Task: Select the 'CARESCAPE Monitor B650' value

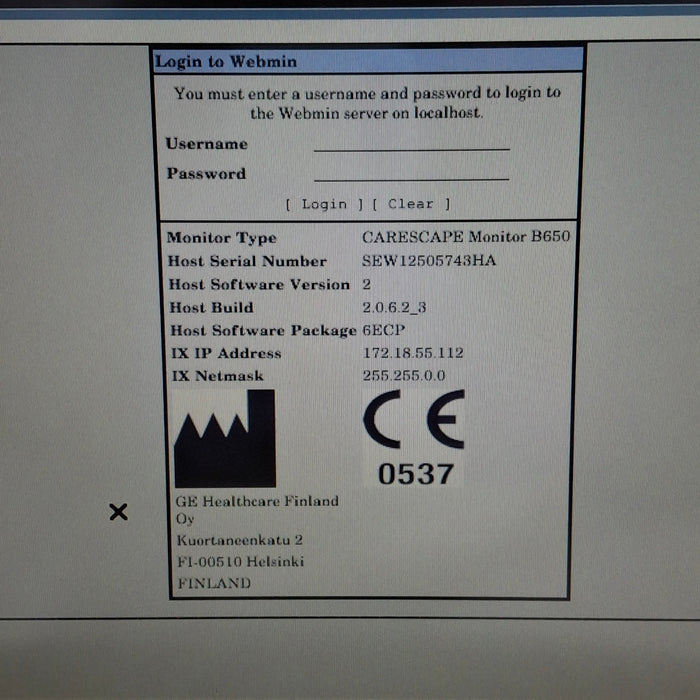Action: pyautogui.click(x=466, y=237)
